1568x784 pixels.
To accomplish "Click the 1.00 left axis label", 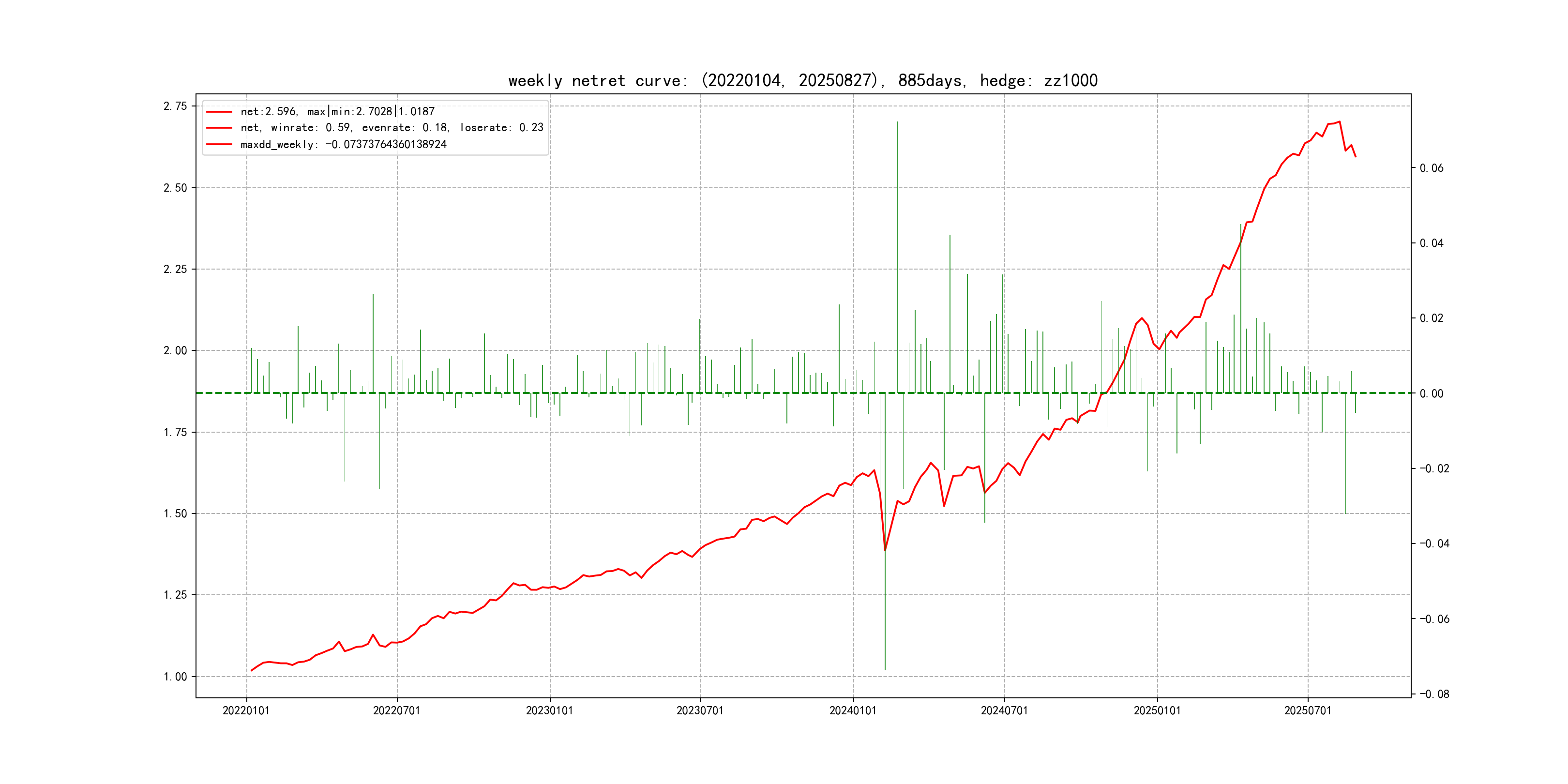I will coord(175,677).
